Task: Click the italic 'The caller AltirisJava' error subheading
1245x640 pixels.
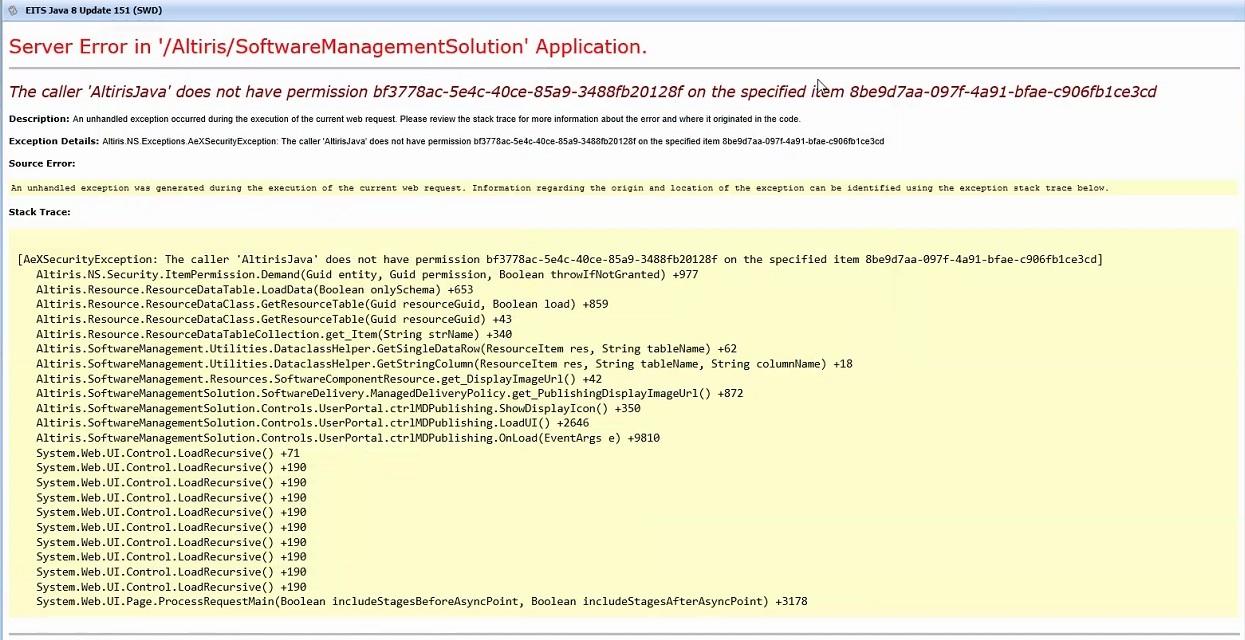Action: (x=582, y=91)
